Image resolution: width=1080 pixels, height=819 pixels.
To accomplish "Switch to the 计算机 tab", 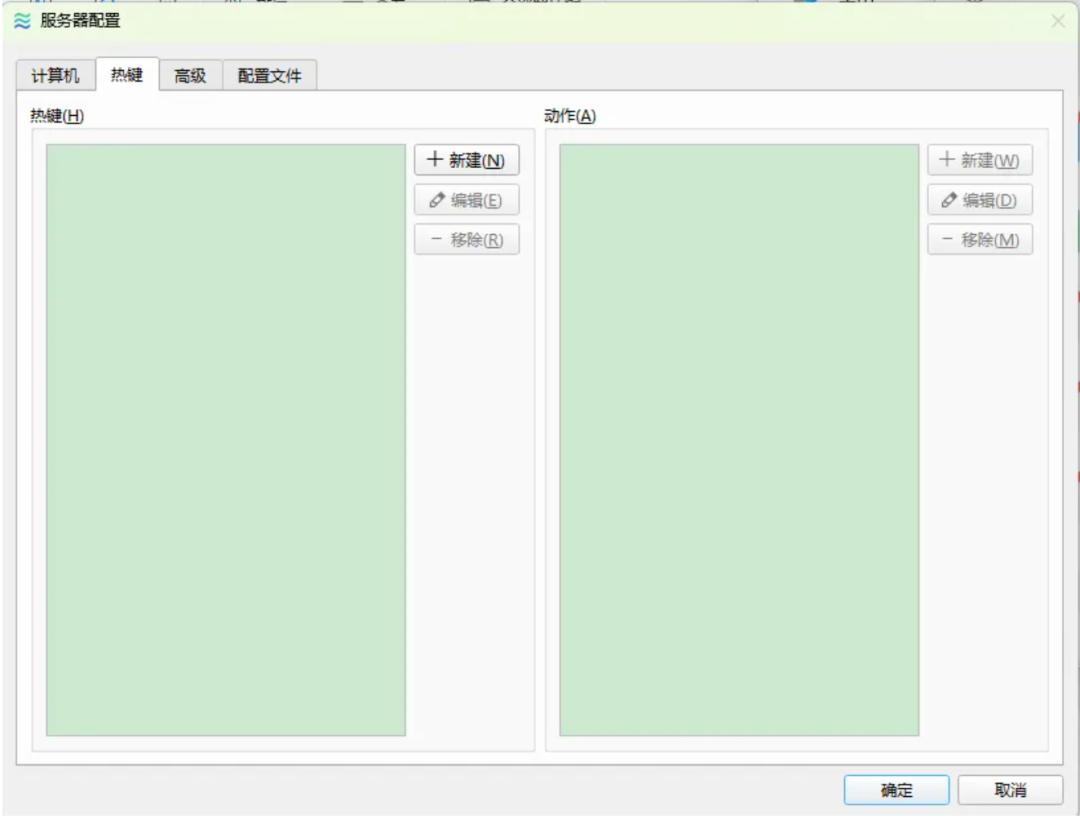I will point(58,75).
